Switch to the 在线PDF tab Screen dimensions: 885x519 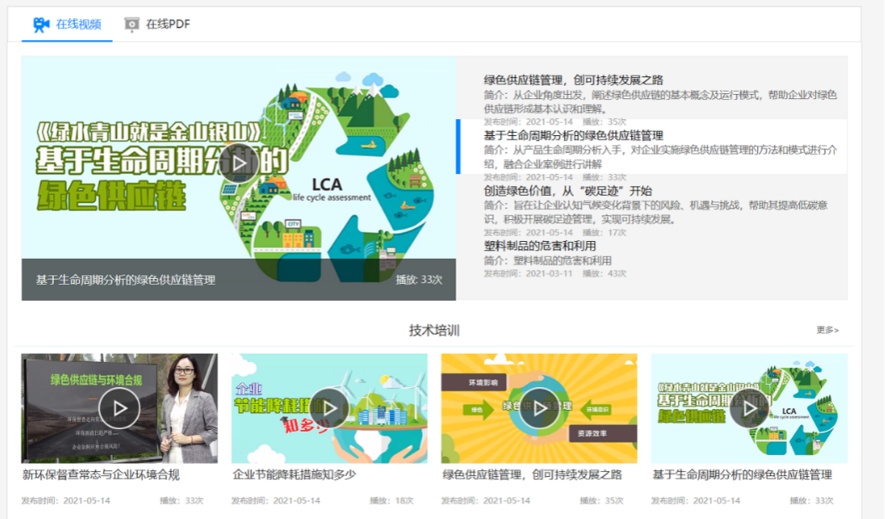tap(167, 24)
